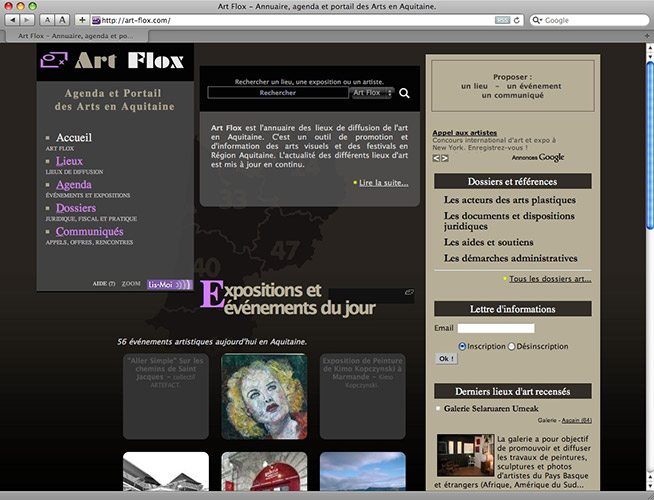The height and width of the screenshot is (500, 654).
Task: Follow the Lire la suite link
Action: (384, 183)
